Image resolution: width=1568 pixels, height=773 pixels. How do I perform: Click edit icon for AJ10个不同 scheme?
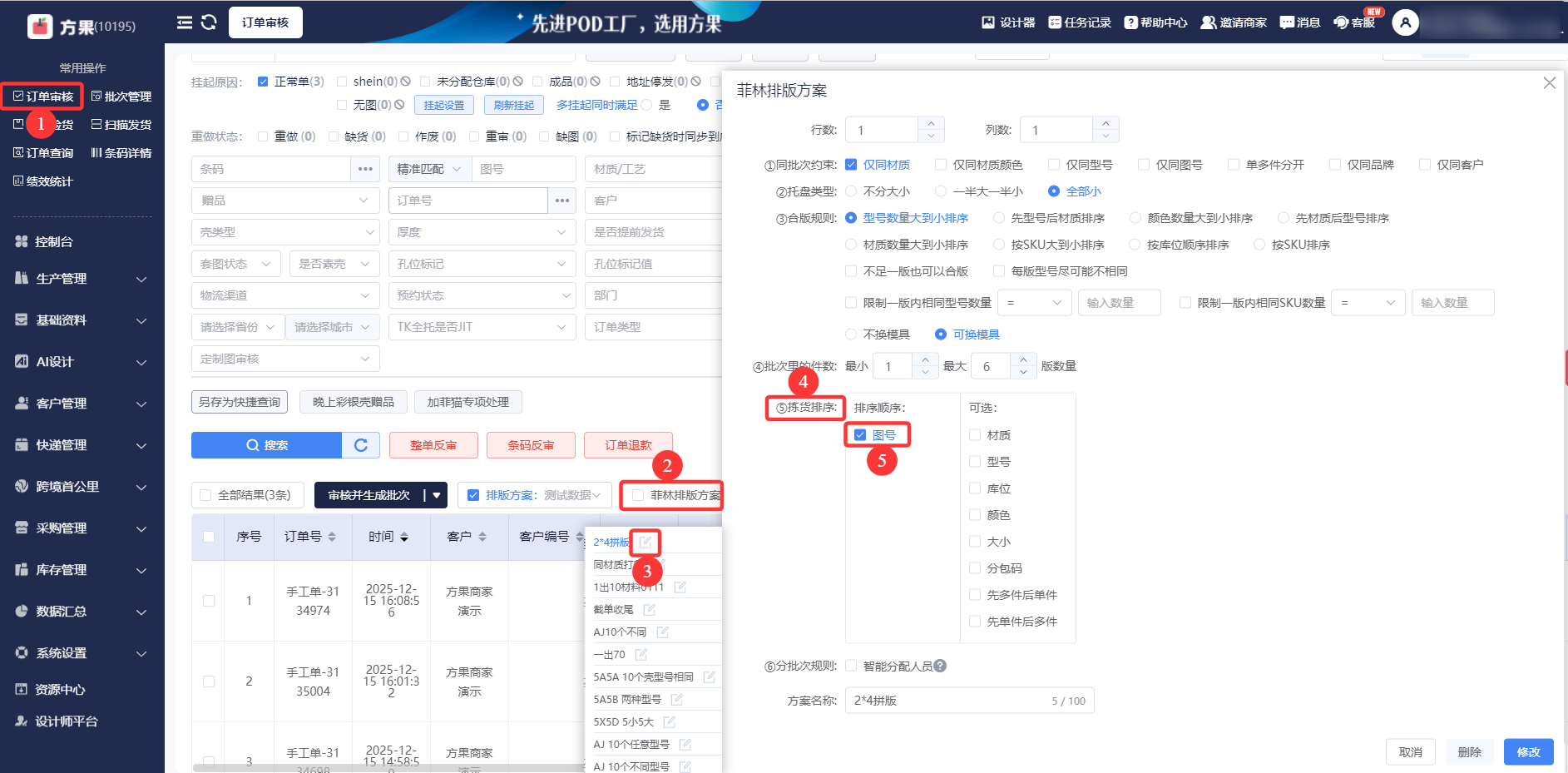pyautogui.click(x=663, y=632)
